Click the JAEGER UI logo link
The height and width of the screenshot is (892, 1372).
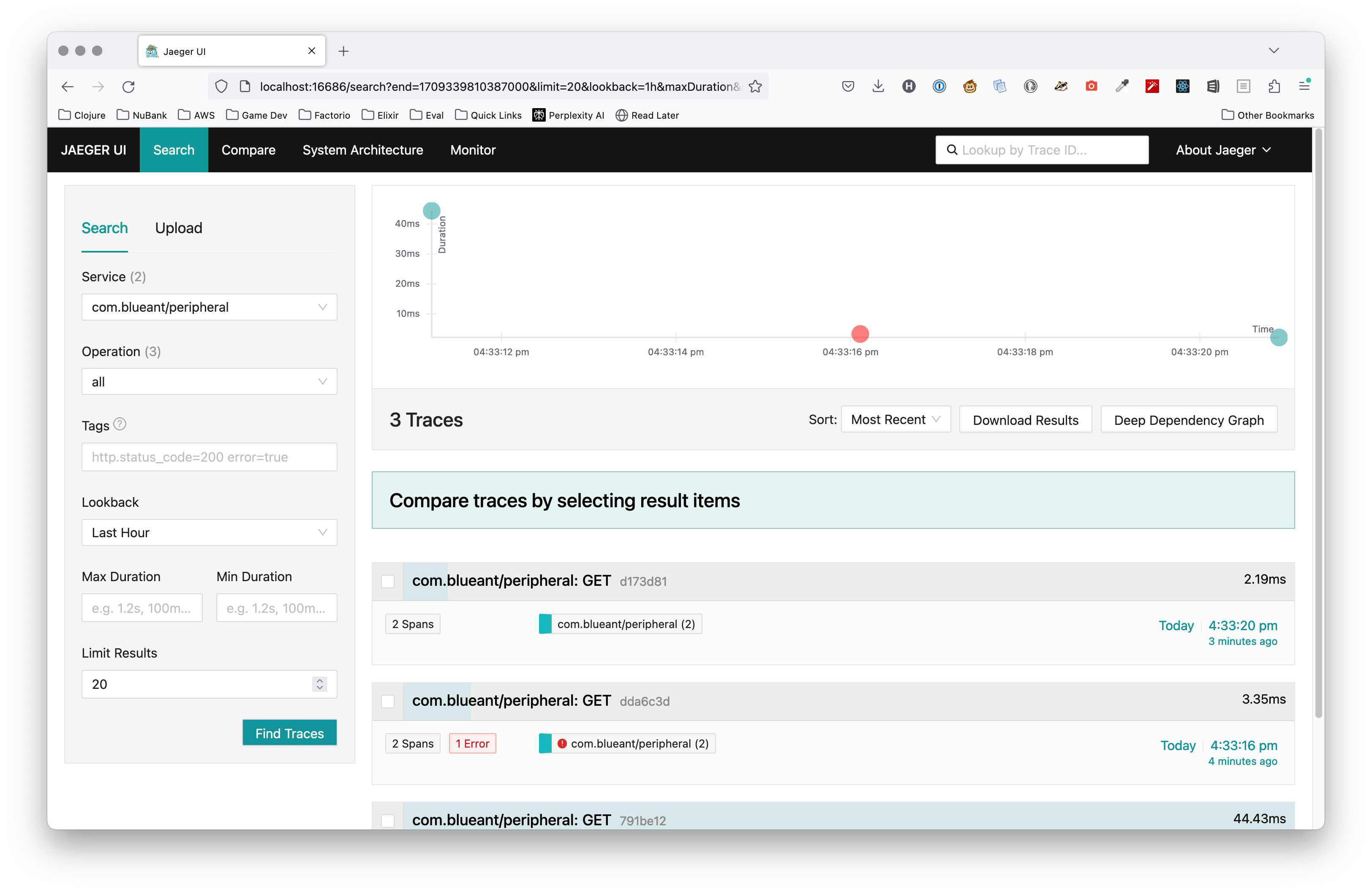pos(93,150)
